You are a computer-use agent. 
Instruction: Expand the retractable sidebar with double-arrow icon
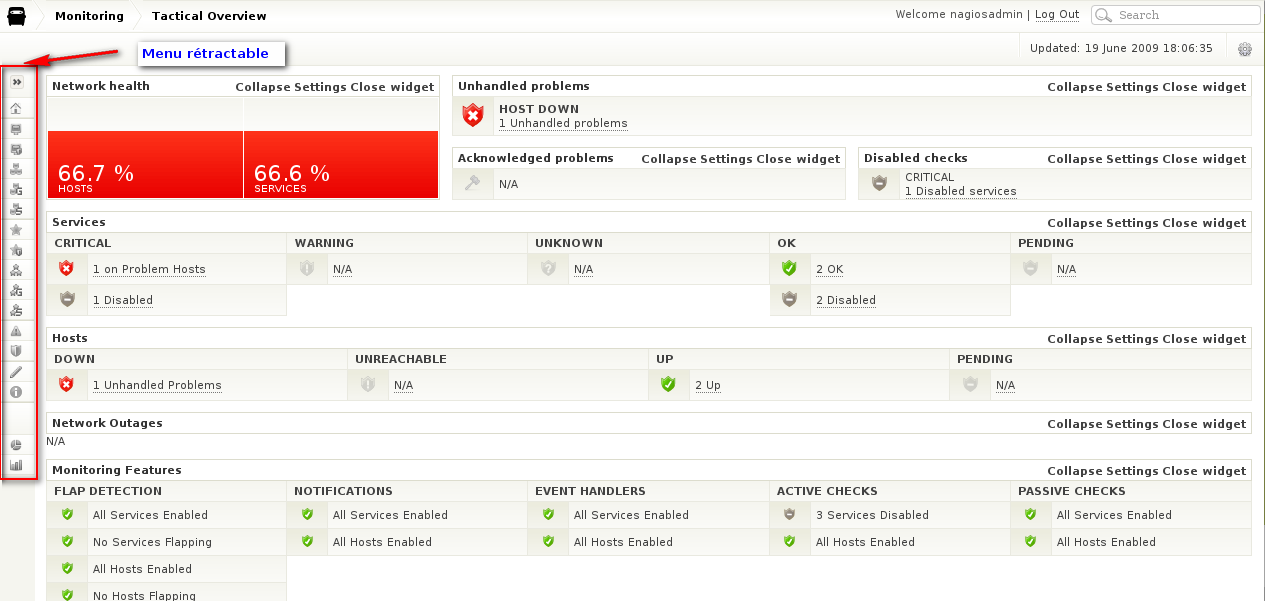coord(17,82)
